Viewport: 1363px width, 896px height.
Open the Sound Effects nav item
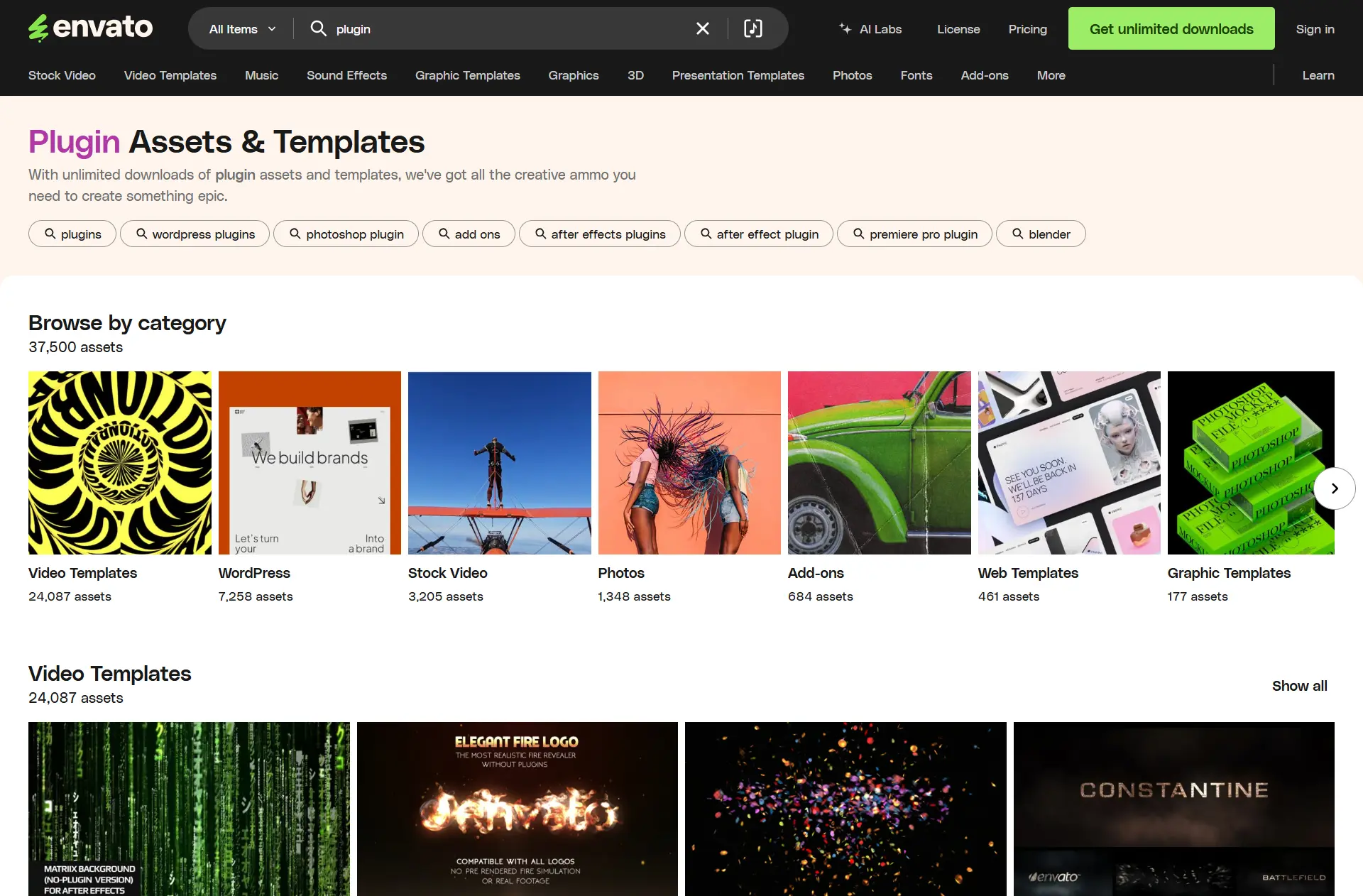(346, 75)
